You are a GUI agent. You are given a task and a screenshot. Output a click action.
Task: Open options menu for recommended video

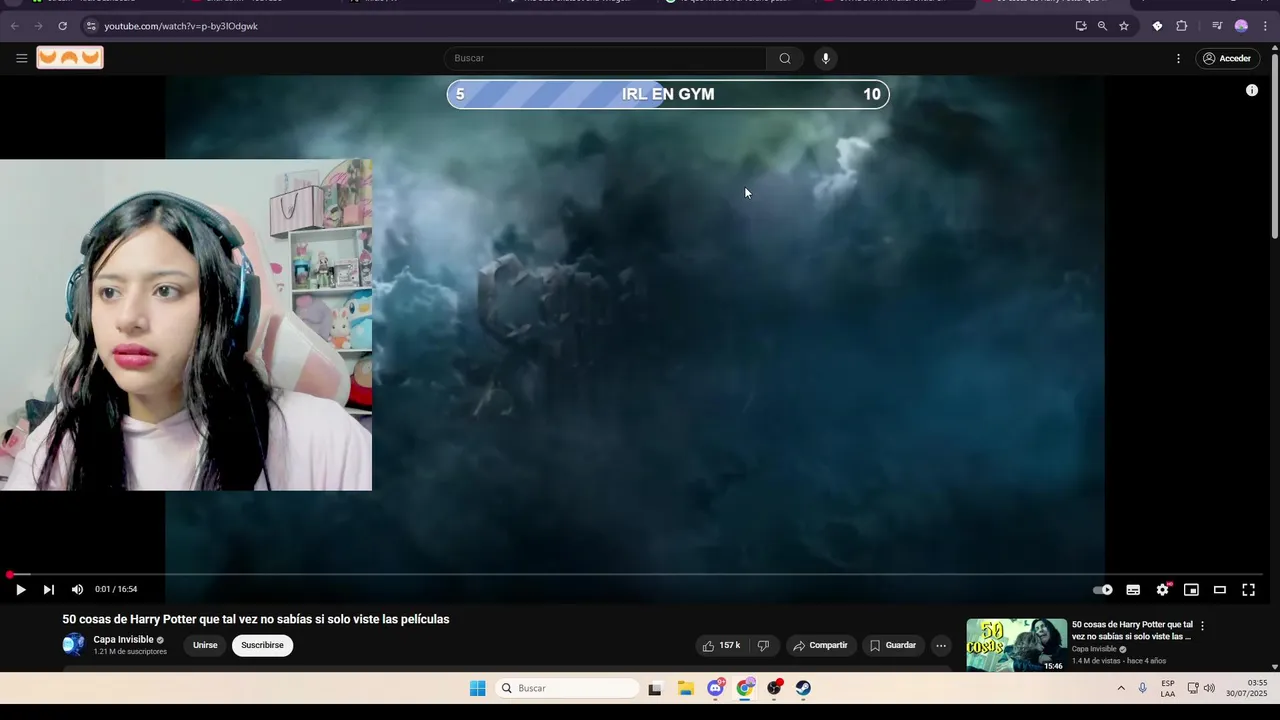click(x=1202, y=626)
